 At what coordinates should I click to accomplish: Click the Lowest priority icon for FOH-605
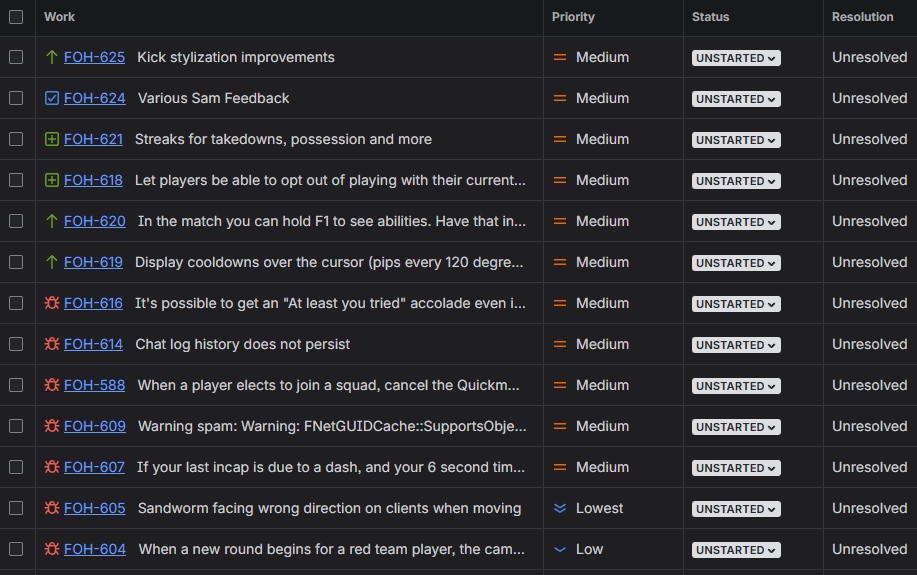(560, 509)
